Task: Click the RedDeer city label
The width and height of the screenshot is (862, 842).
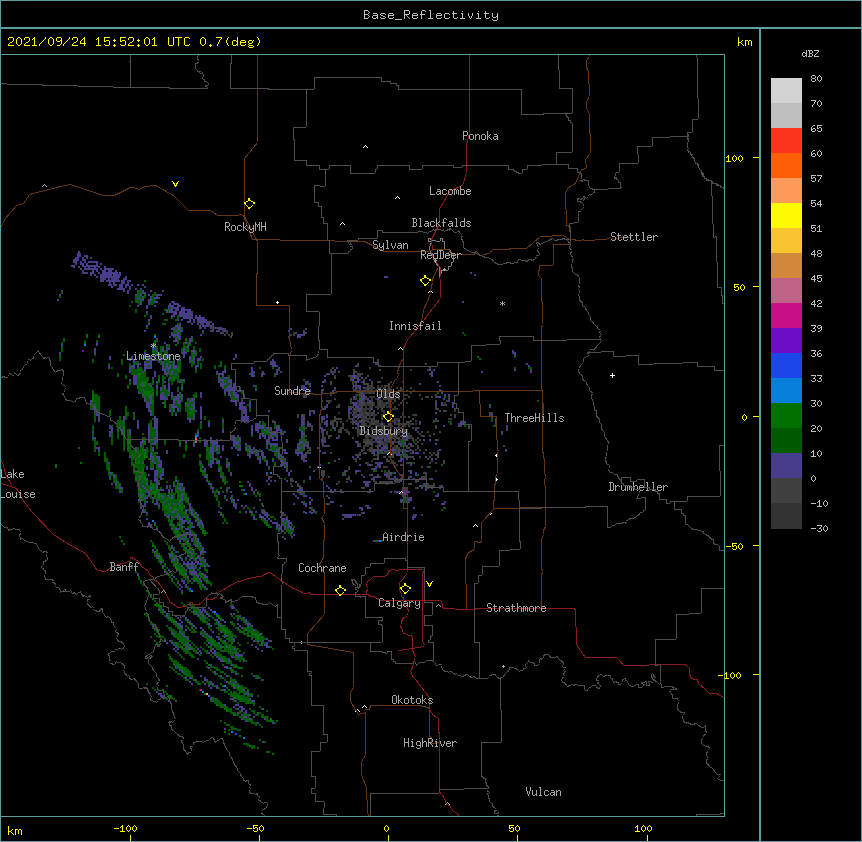Action: coord(440,256)
